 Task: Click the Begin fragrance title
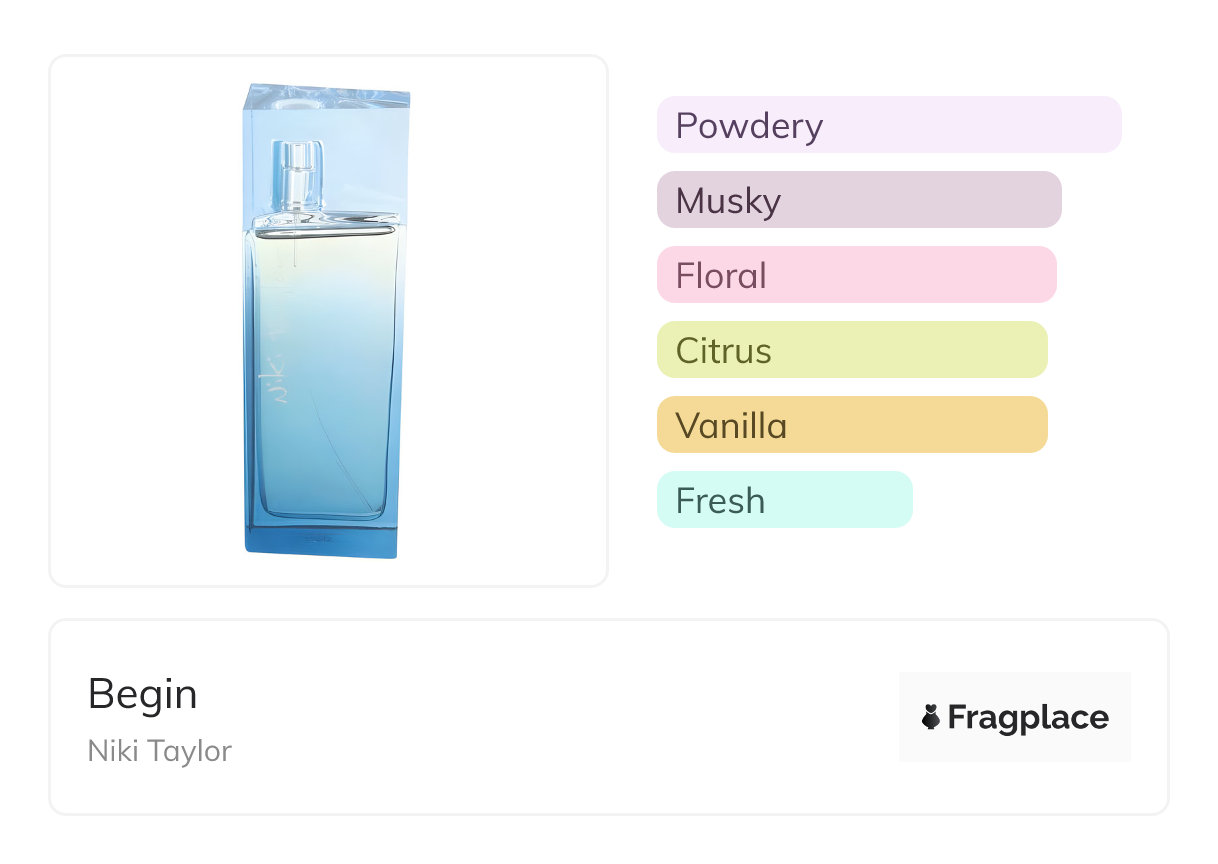click(143, 694)
